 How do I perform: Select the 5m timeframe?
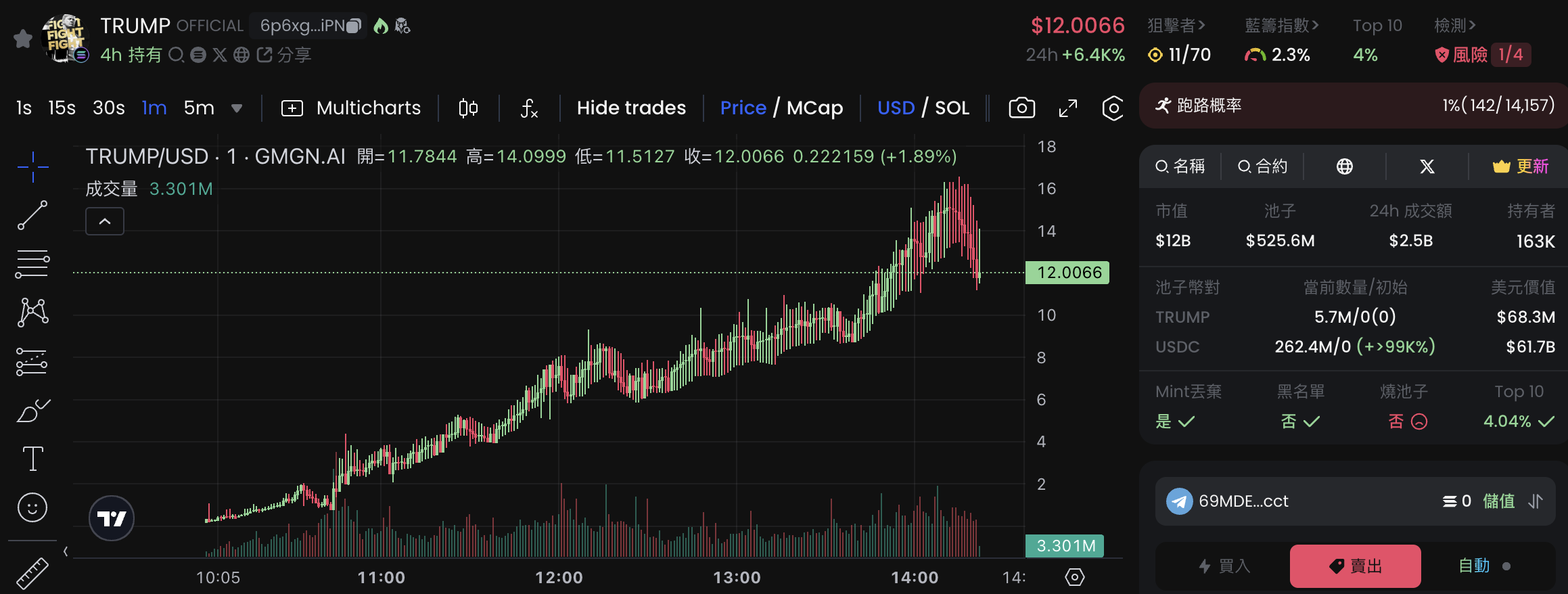tap(199, 108)
